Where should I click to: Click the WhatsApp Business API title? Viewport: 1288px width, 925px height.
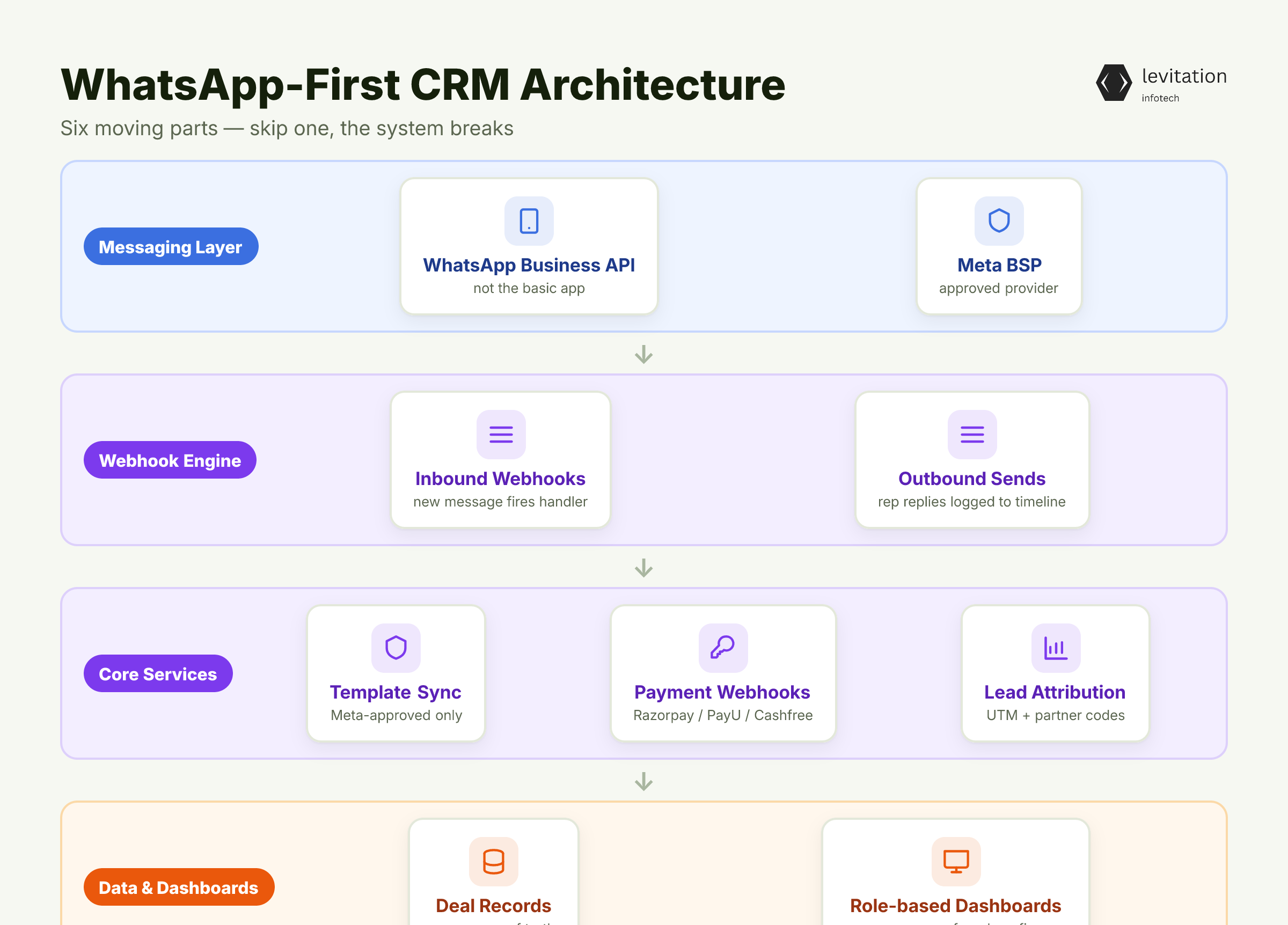pyautogui.click(x=529, y=265)
